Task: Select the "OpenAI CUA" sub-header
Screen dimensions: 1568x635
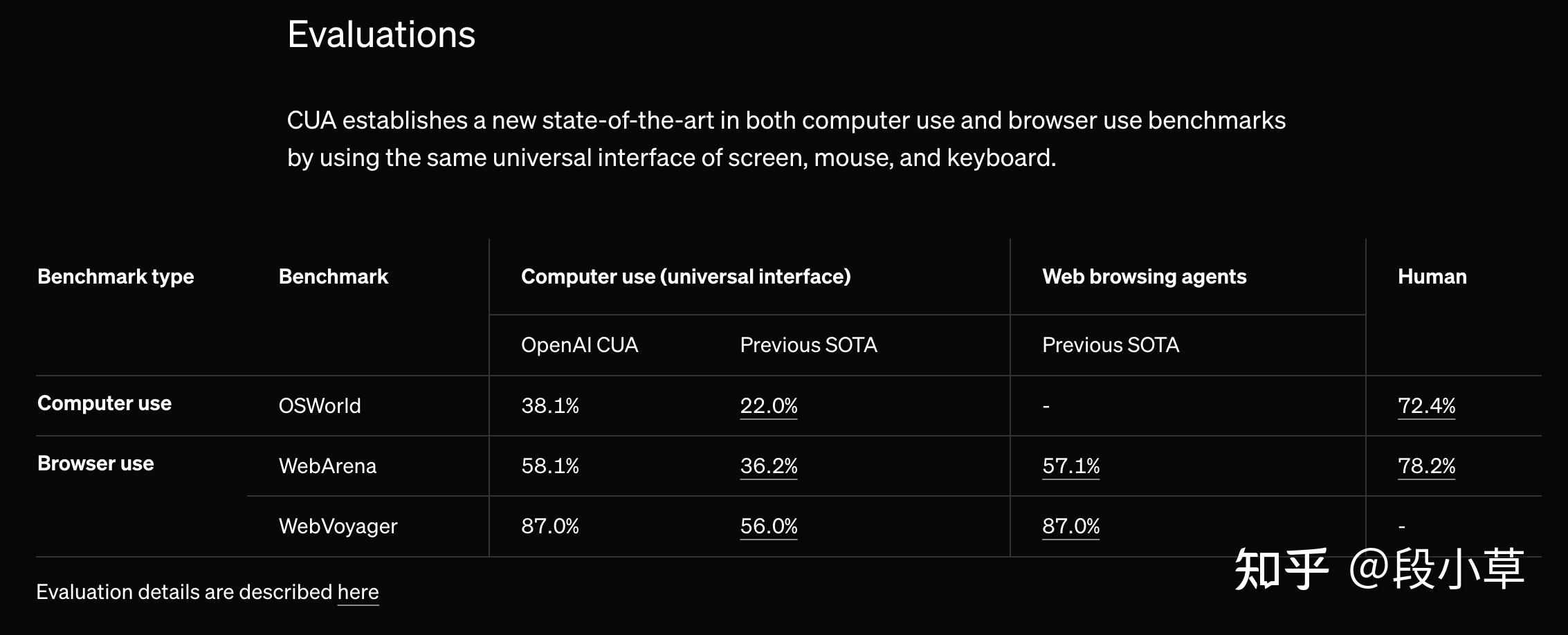Action: pyautogui.click(x=579, y=344)
